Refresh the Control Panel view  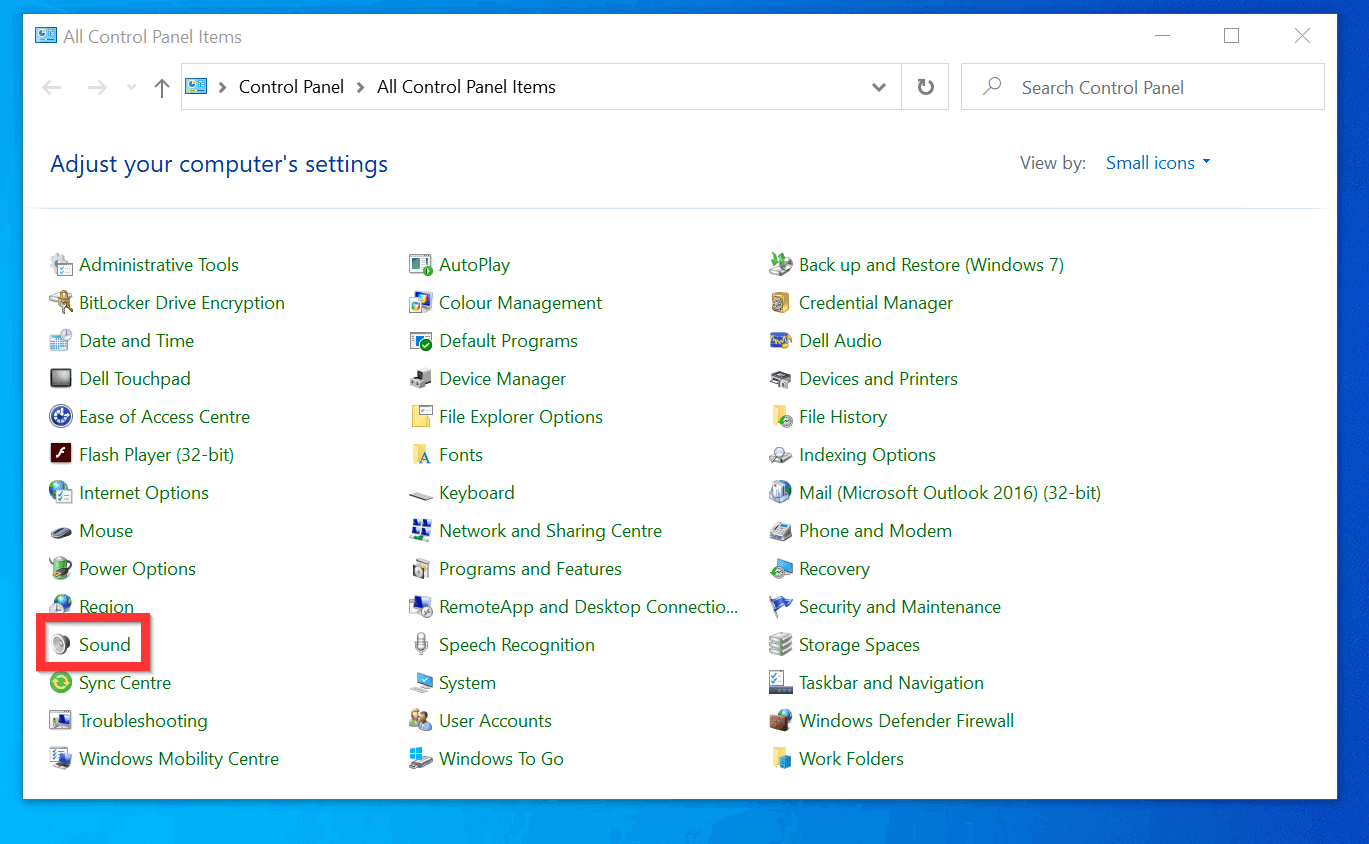923,87
